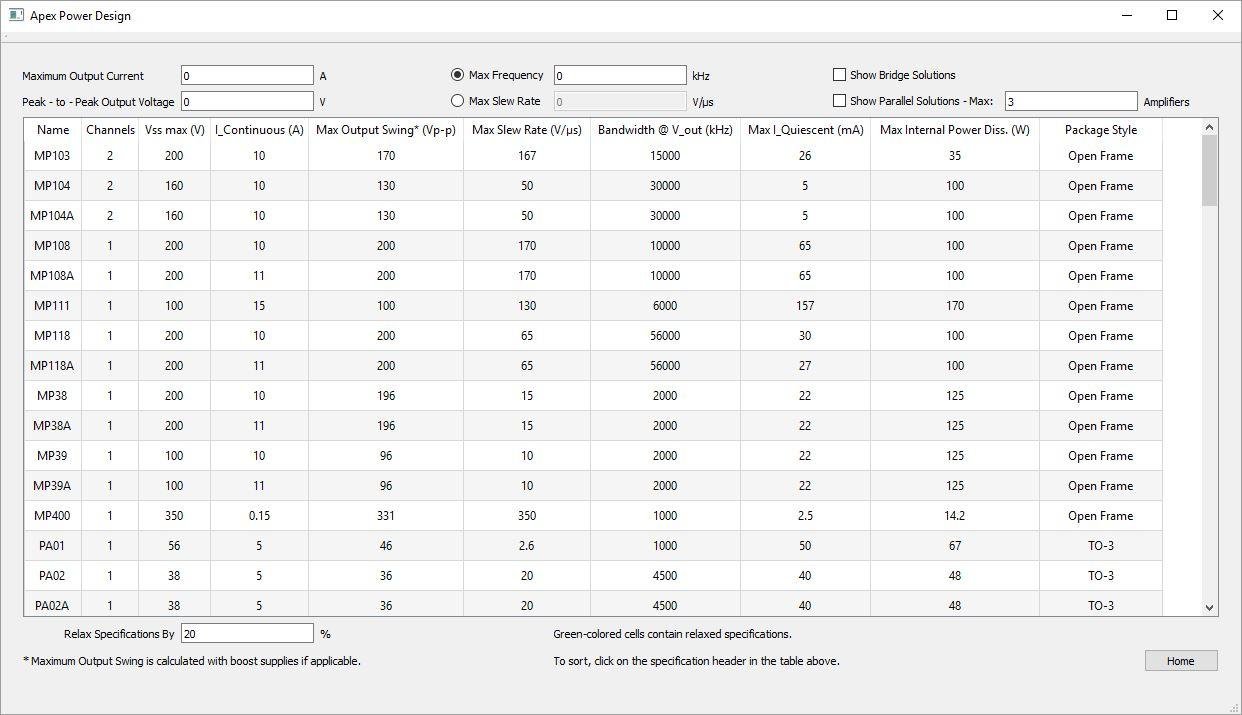Sort table by the Name column header

coord(52,129)
